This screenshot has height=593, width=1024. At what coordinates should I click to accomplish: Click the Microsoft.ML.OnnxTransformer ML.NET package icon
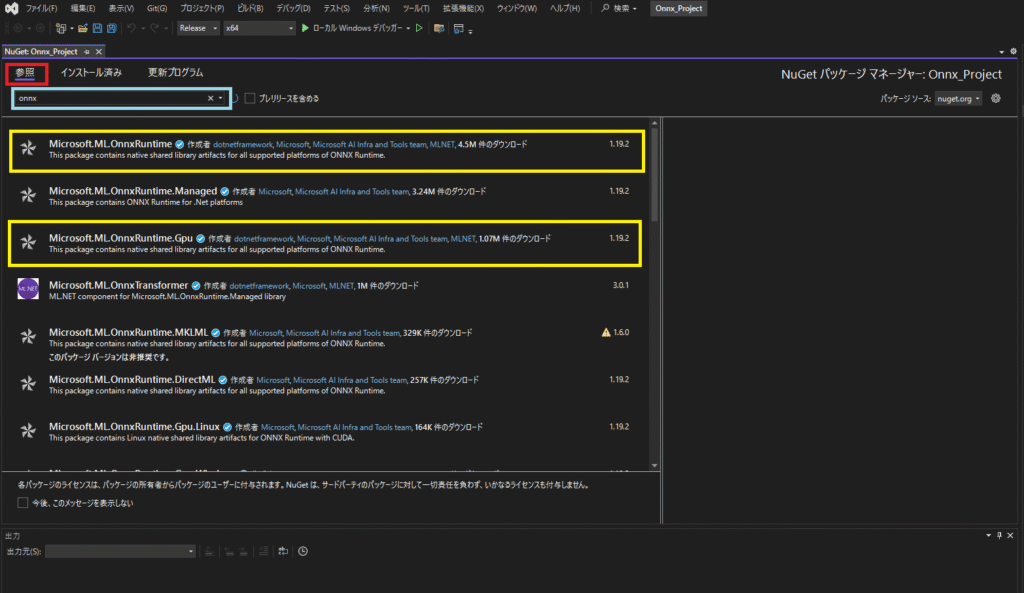click(28, 288)
